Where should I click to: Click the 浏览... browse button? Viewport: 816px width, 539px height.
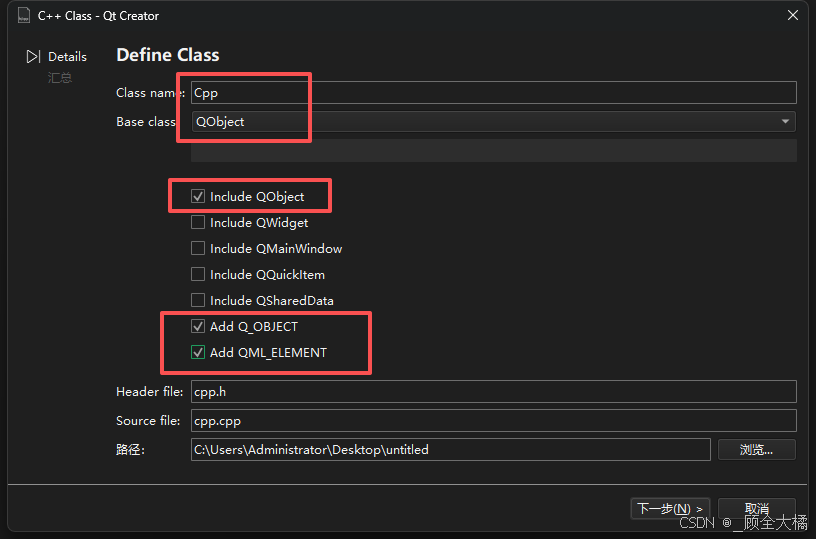click(757, 450)
